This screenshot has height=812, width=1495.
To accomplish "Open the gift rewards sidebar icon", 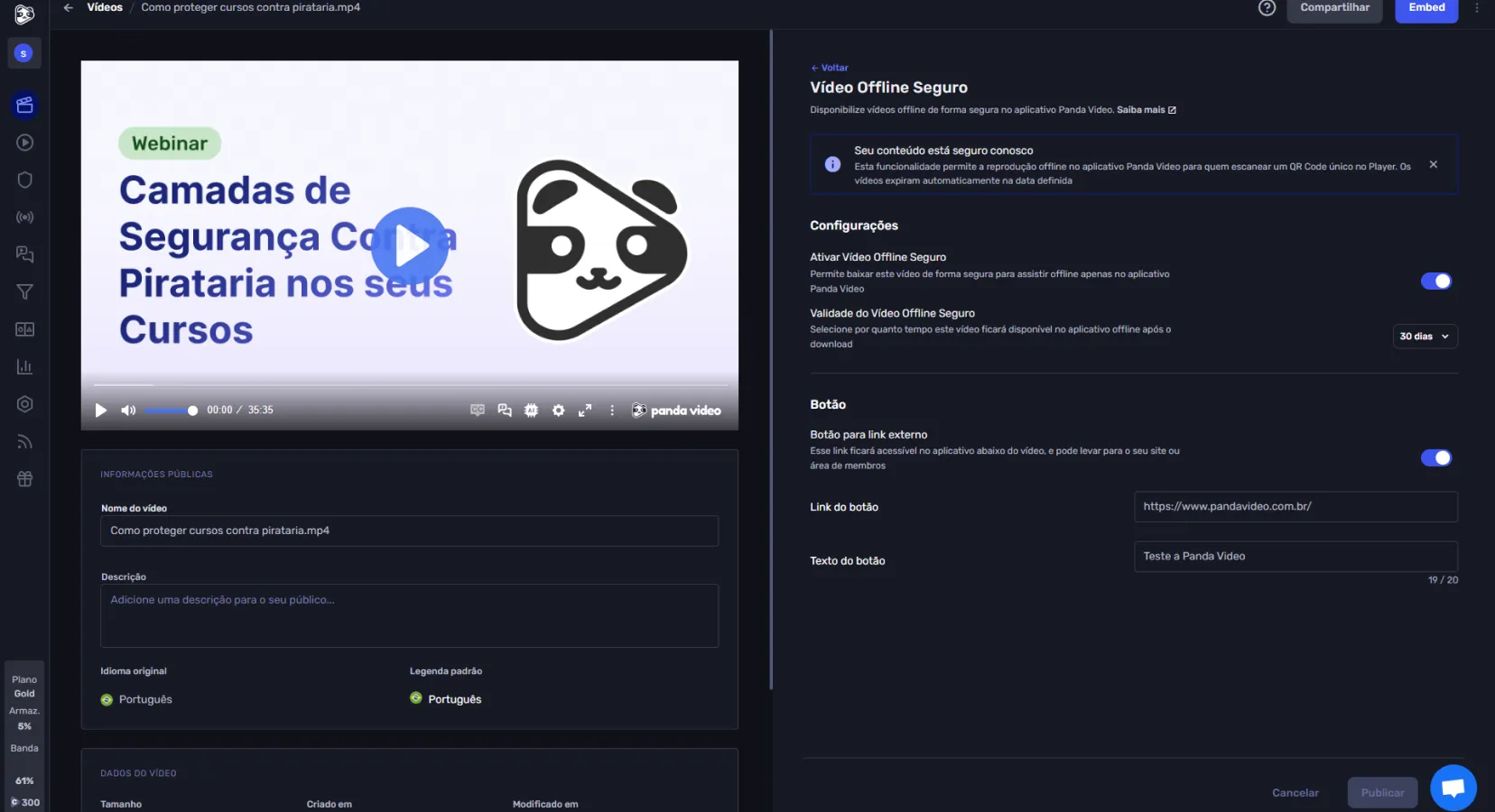I will pyautogui.click(x=24, y=479).
